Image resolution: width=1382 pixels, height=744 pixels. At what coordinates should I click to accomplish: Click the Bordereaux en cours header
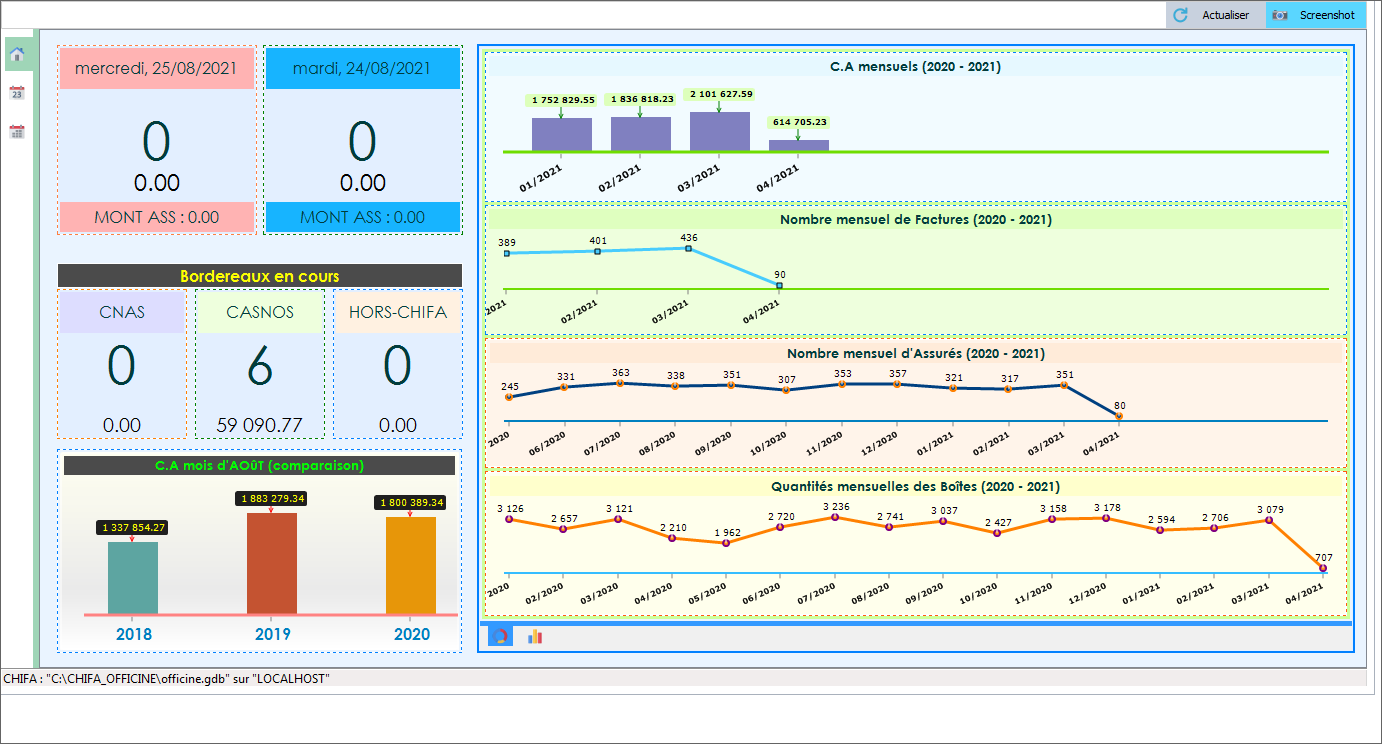click(260, 276)
